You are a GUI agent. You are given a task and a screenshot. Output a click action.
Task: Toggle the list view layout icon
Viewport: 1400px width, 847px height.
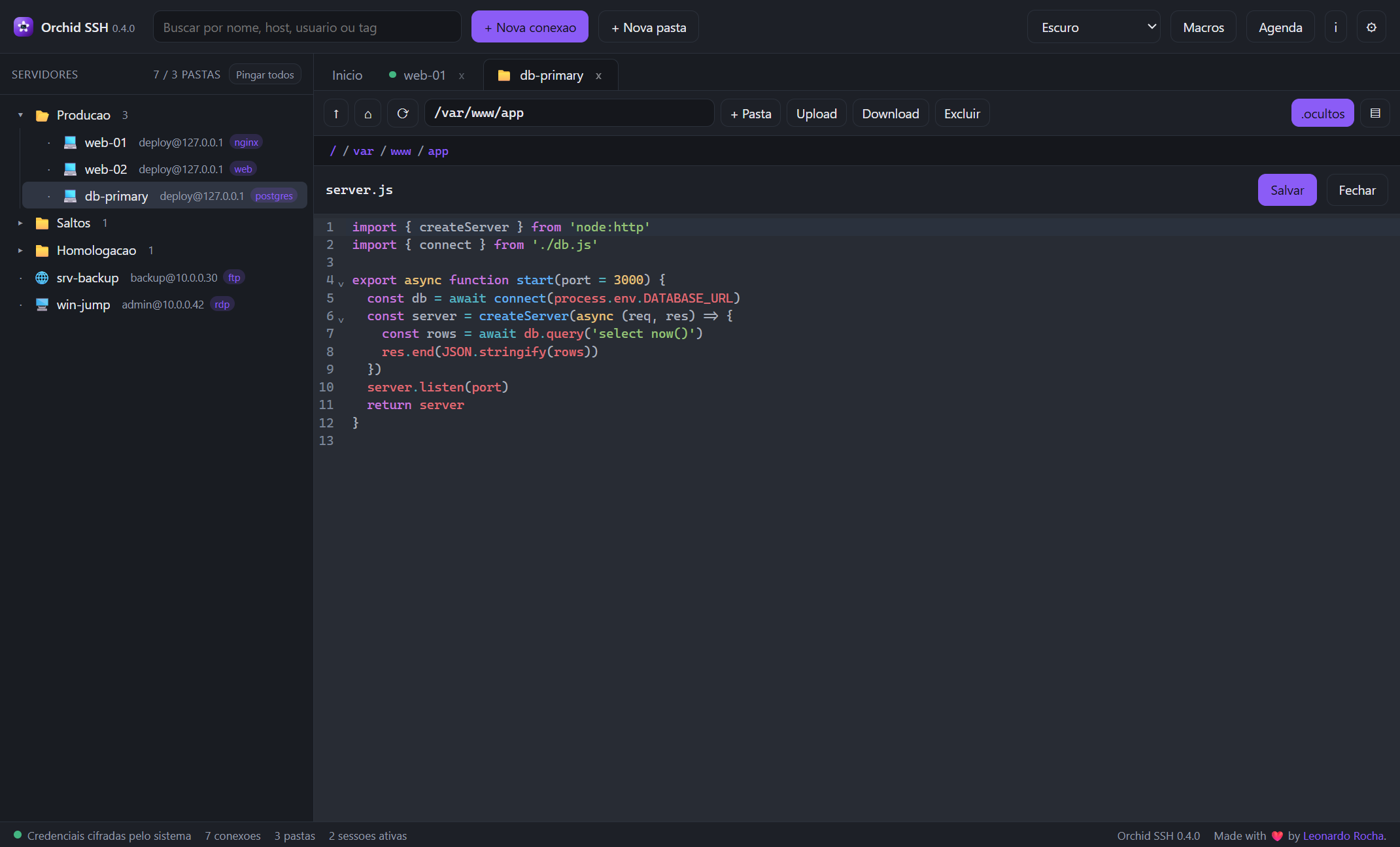click(x=1375, y=113)
